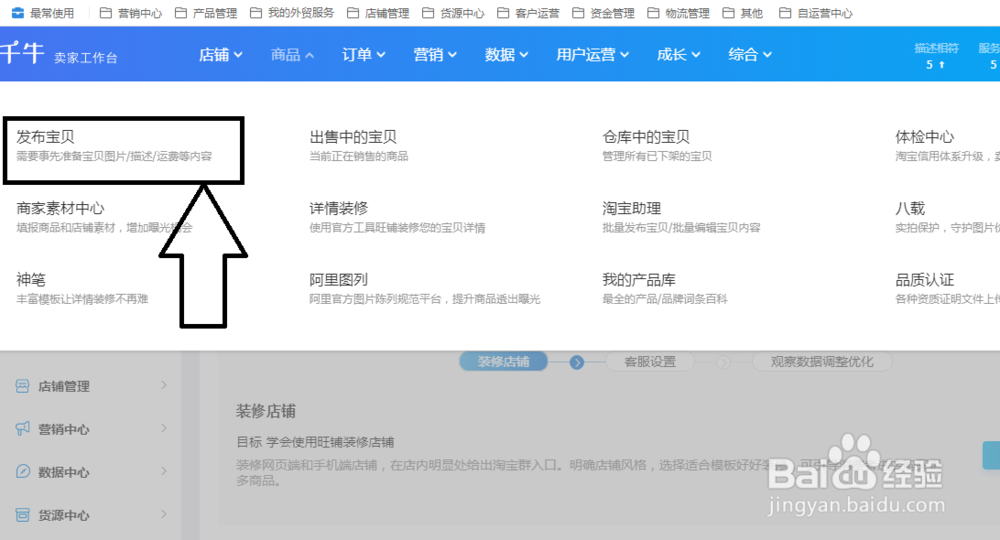Expand the 店铺 top menu
Viewport: 1000px width, 540px height.
[220, 55]
